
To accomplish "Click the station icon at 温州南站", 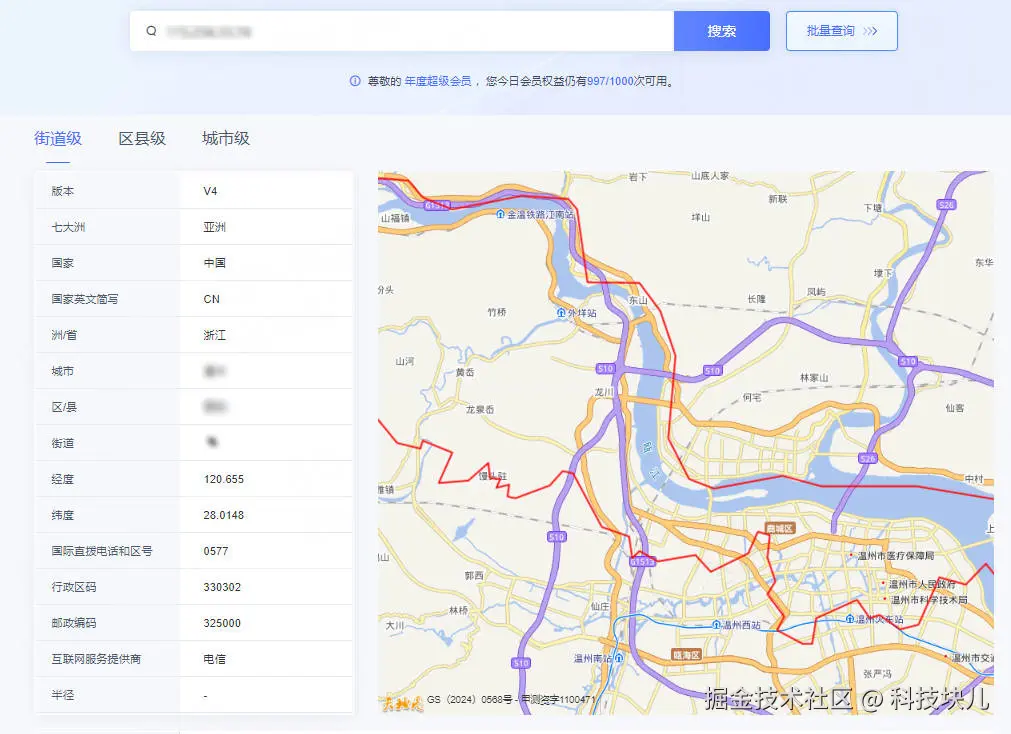I will pyautogui.click(x=617, y=658).
